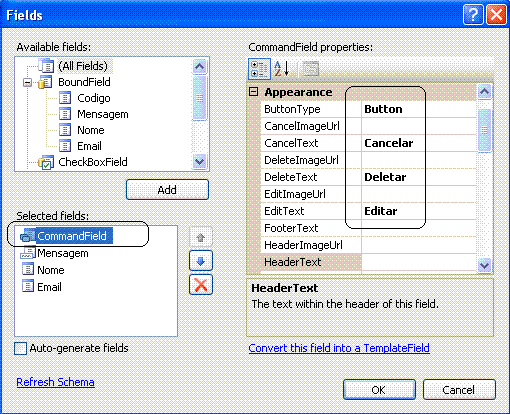Select the ButtonType property value Button
Viewport: 510px width, 414px height.
419,109
